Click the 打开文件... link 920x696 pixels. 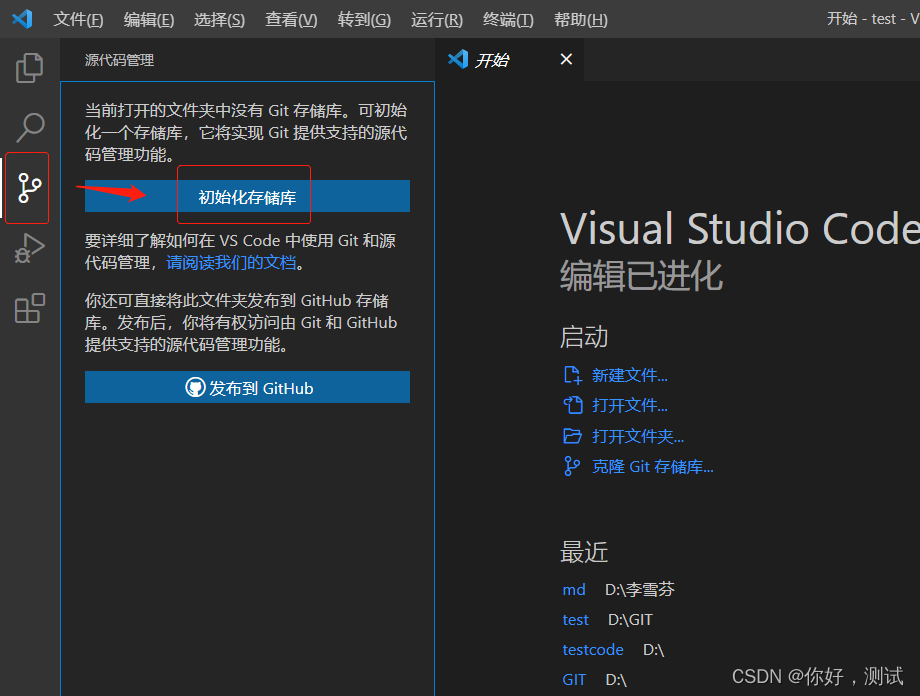[x=630, y=406]
